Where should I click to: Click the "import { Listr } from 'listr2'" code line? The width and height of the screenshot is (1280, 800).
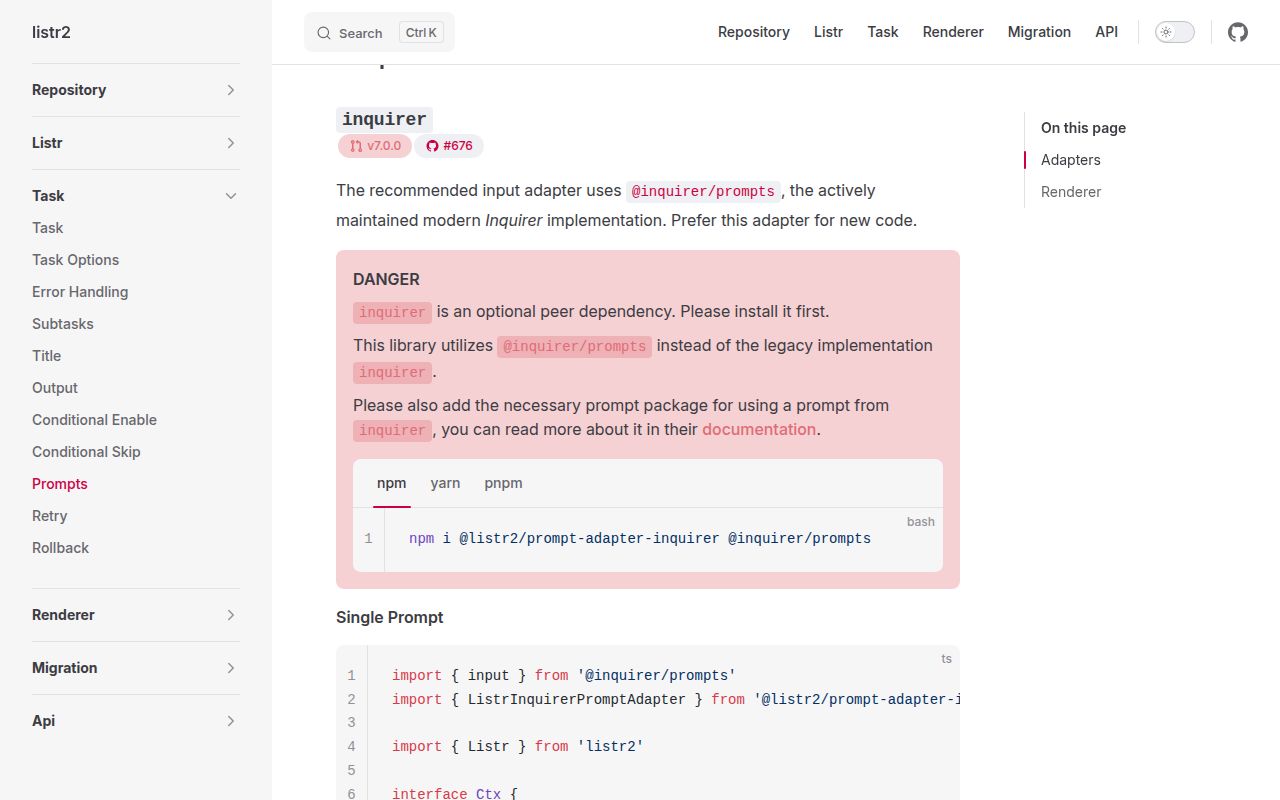pos(517,746)
